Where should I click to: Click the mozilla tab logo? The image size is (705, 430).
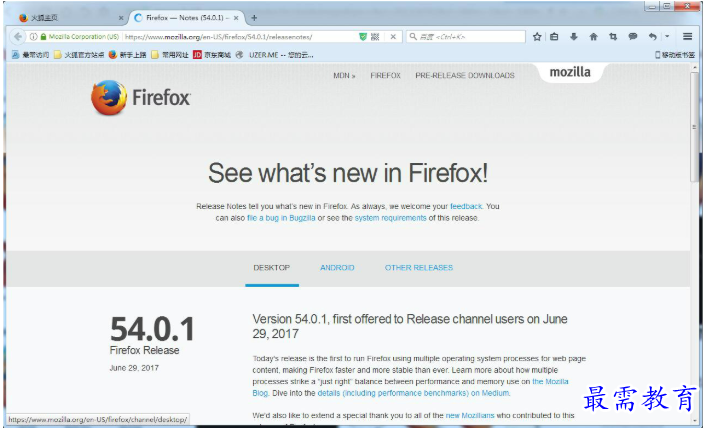tap(570, 72)
